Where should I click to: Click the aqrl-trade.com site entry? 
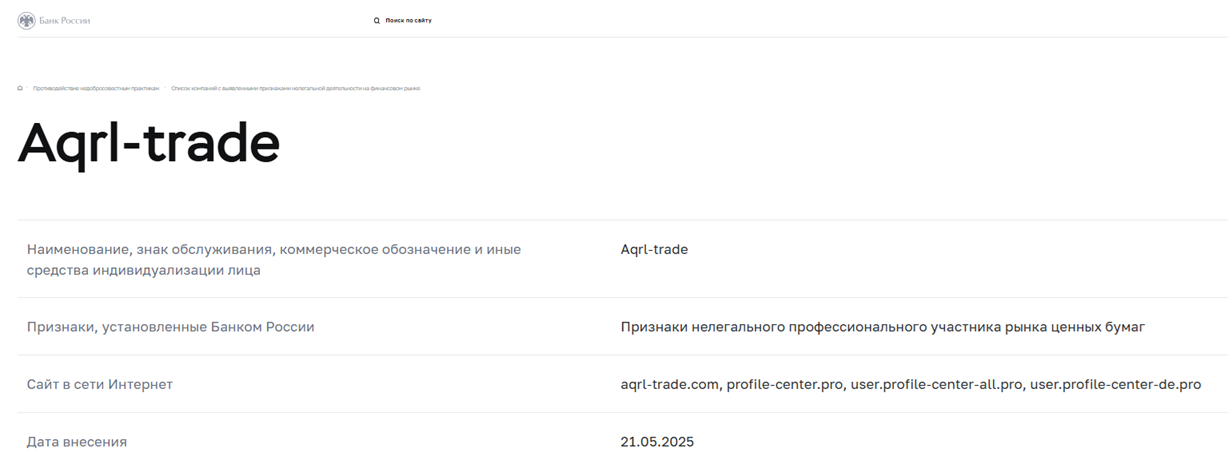pos(669,384)
